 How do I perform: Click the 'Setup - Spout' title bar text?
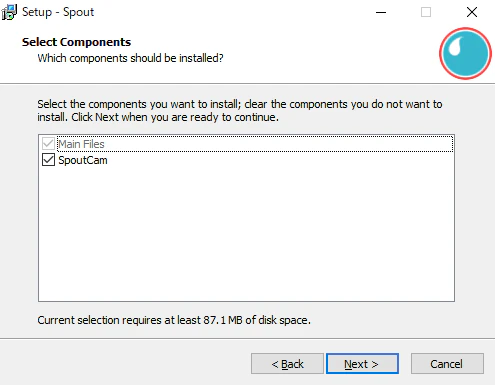click(x=58, y=12)
